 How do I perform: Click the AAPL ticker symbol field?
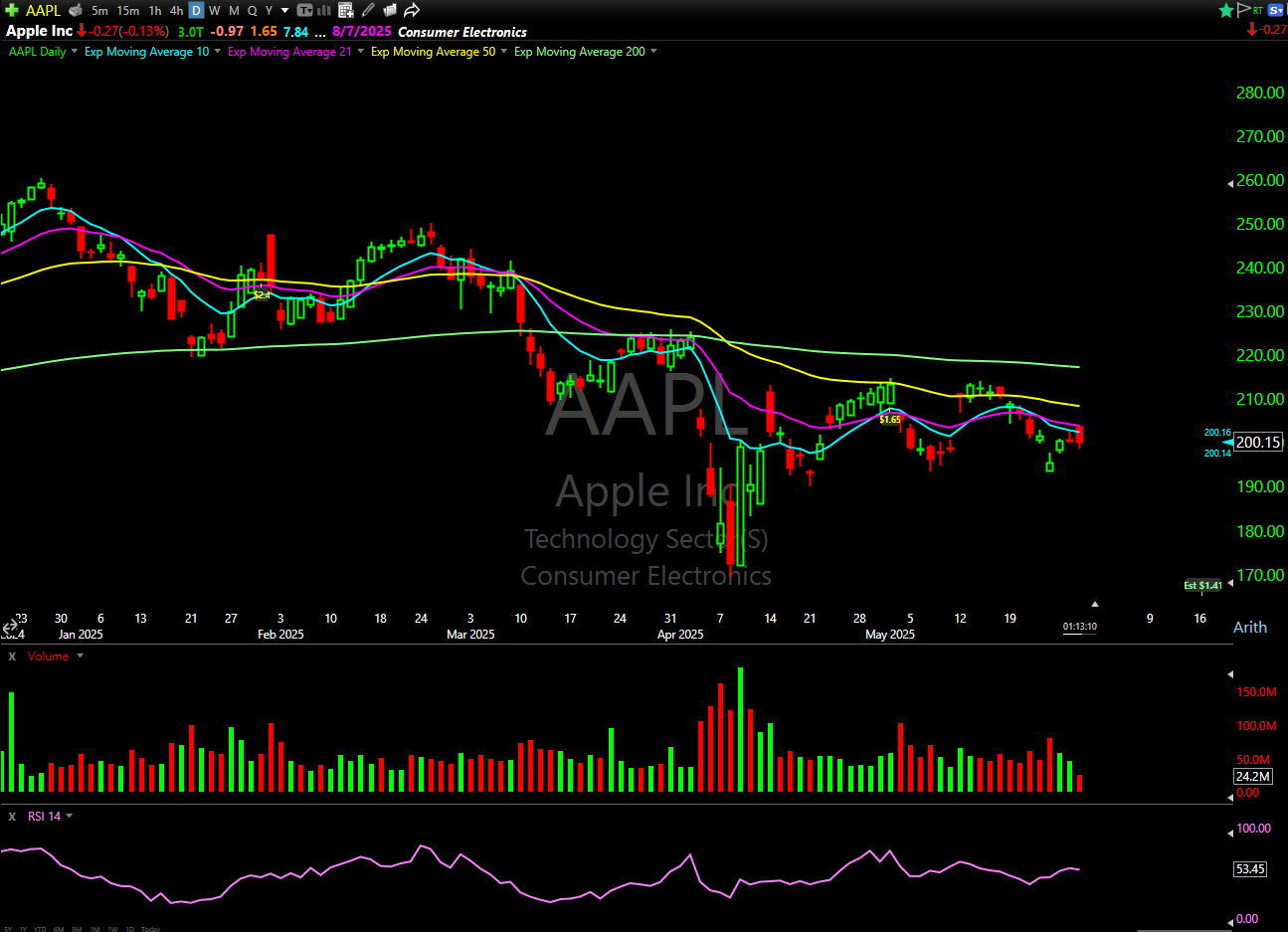click(x=43, y=10)
